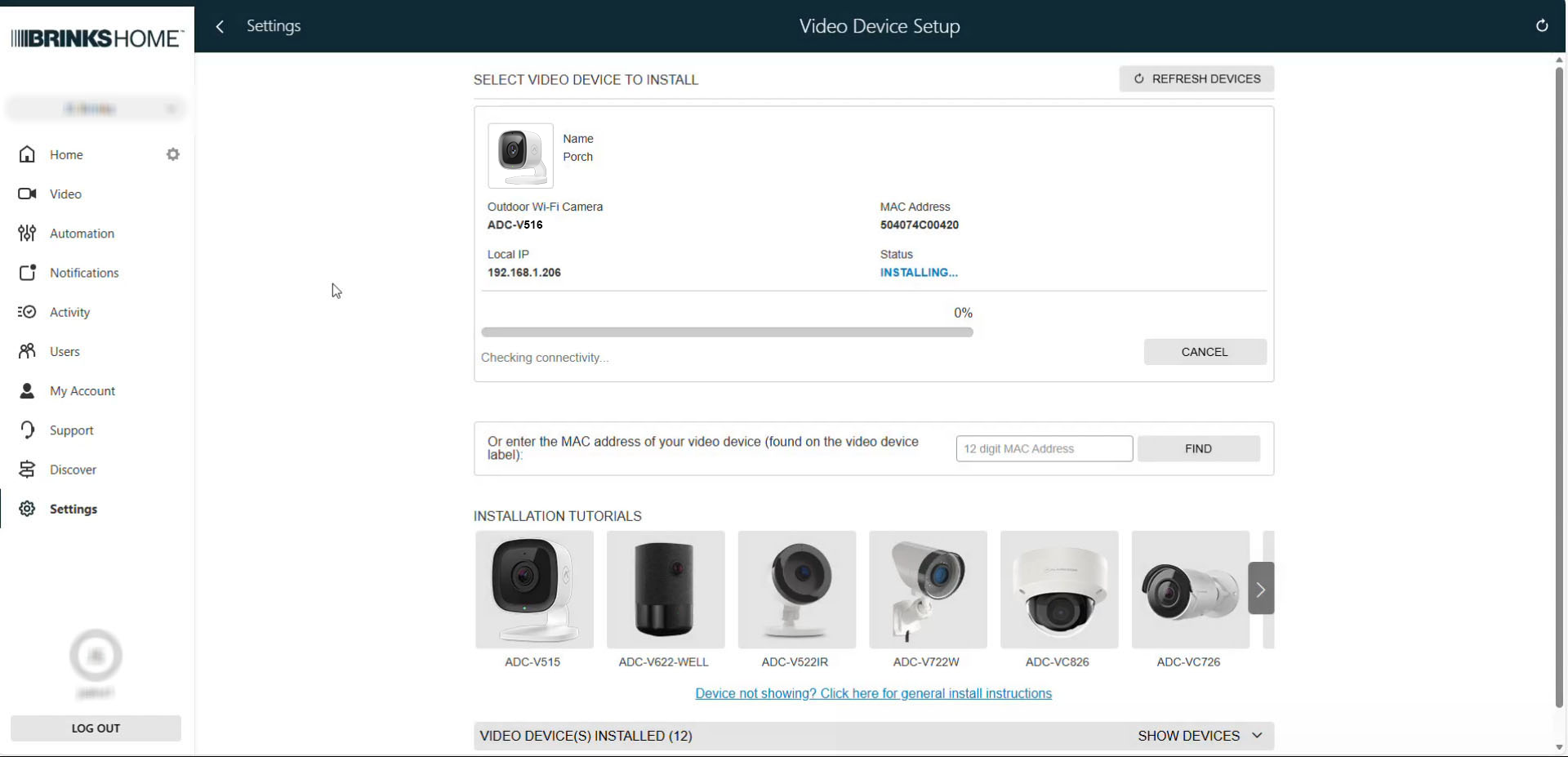Click the Discover sidebar icon
1568x757 pixels.
point(27,470)
